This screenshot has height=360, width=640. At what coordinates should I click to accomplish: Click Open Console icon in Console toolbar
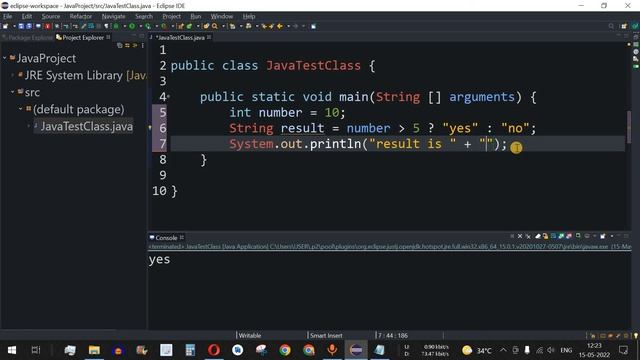[x=602, y=236]
